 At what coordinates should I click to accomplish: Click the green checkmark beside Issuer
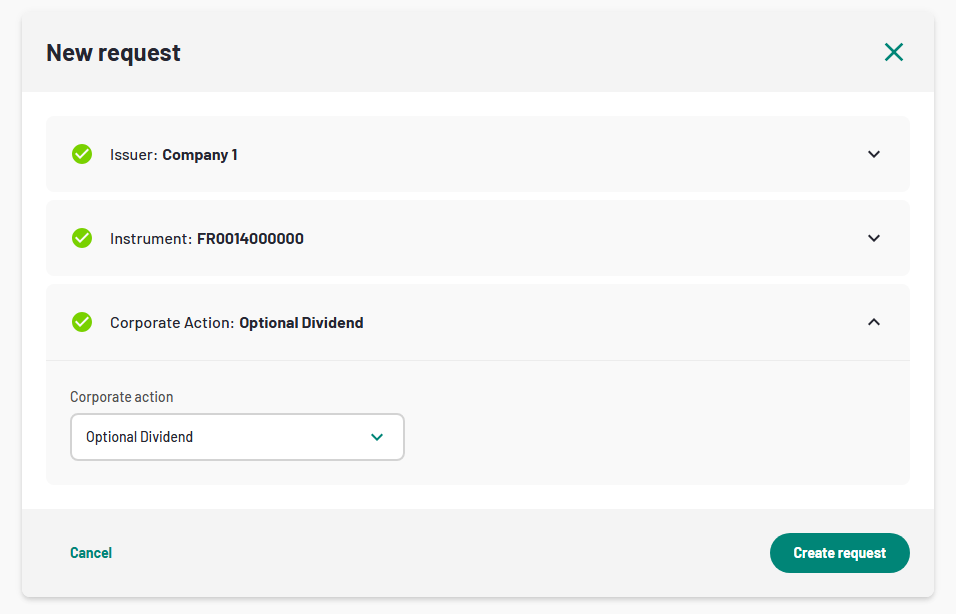82,154
